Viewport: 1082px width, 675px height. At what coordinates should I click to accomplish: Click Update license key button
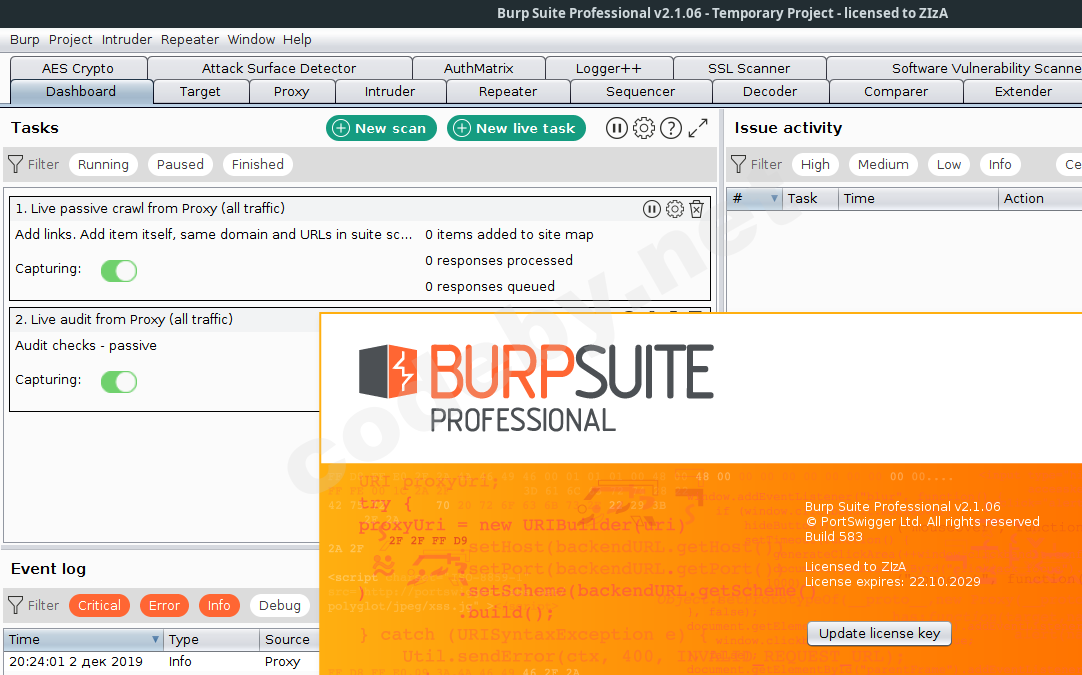(879, 634)
